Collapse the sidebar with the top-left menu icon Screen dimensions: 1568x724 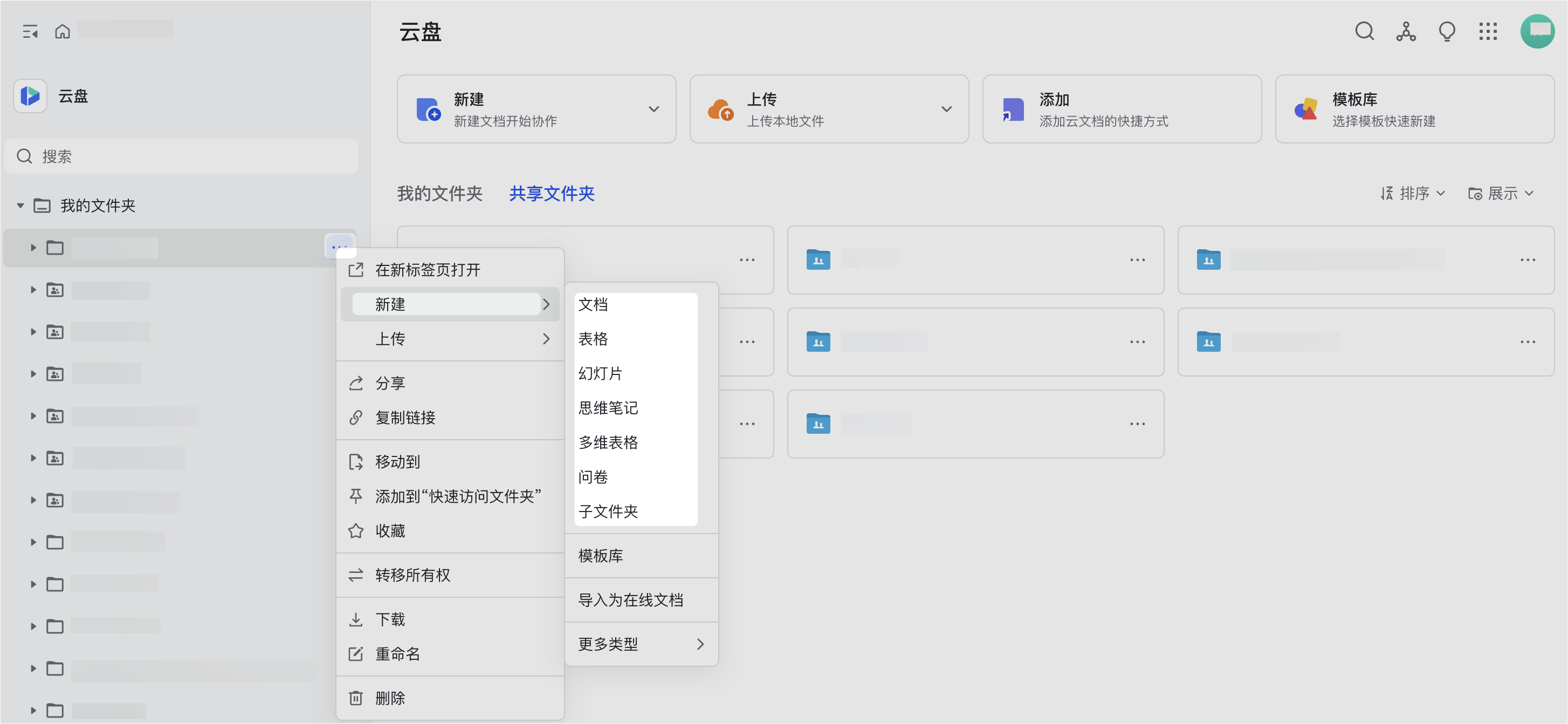tap(30, 31)
